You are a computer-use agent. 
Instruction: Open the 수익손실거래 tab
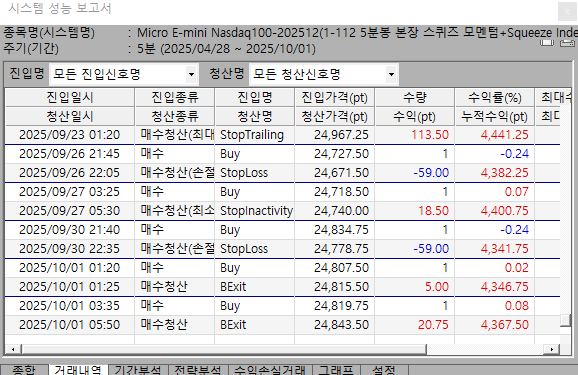pyautogui.click(x=270, y=370)
